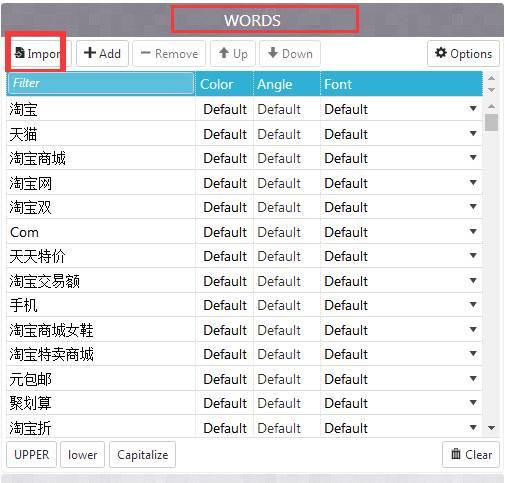Click the word list scrollbar thumb

click(491, 122)
